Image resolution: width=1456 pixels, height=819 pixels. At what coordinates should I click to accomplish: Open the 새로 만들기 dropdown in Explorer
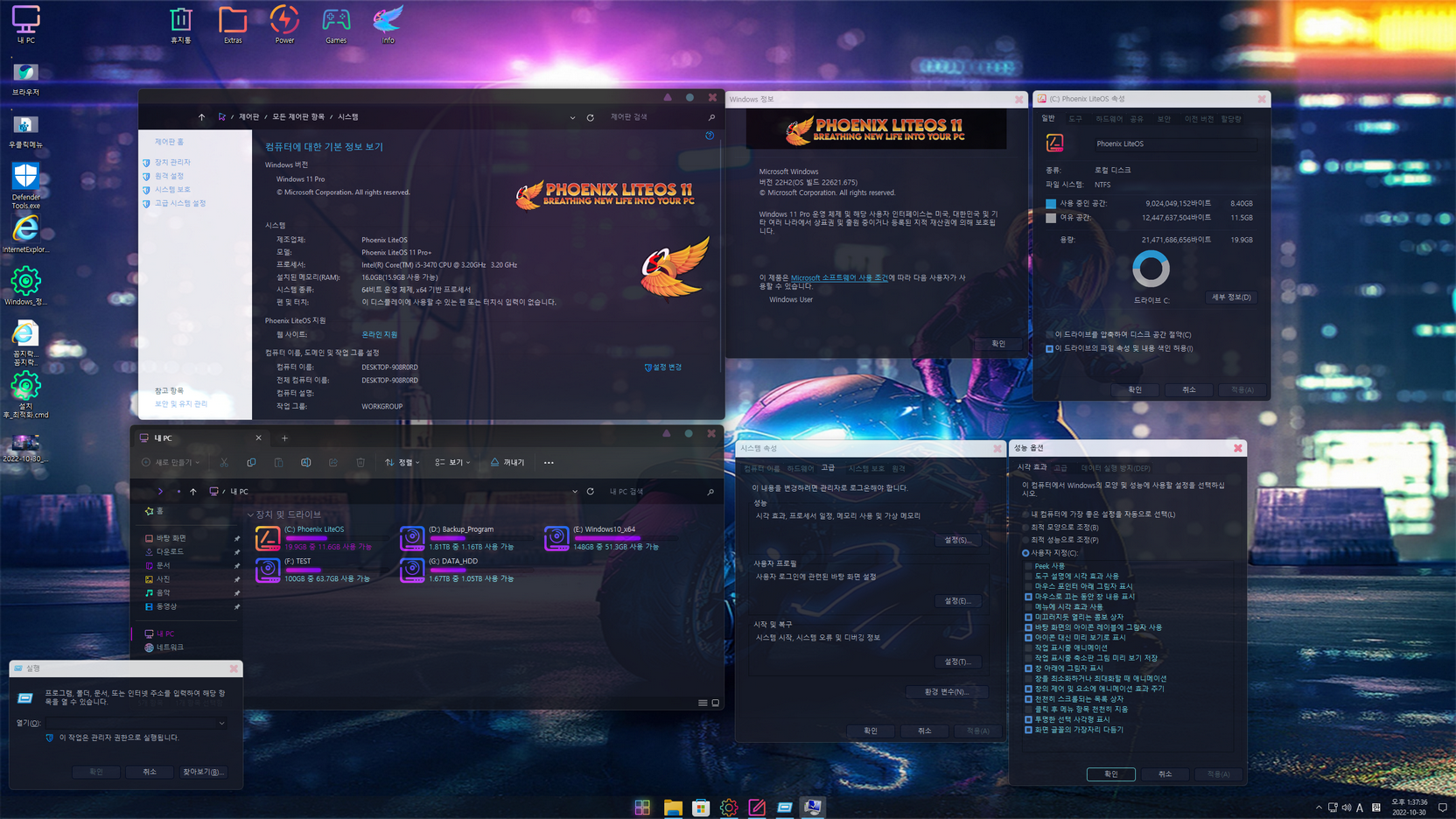(x=171, y=462)
